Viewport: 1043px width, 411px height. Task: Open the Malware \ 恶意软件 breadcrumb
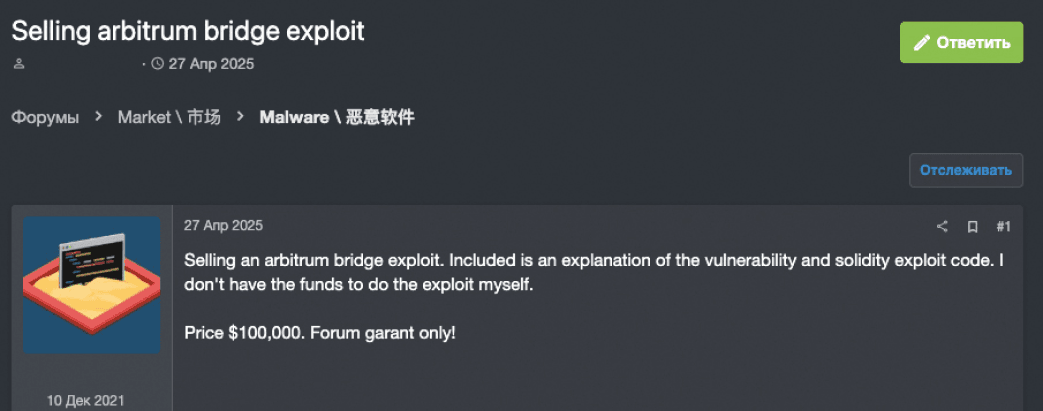click(x=336, y=117)
